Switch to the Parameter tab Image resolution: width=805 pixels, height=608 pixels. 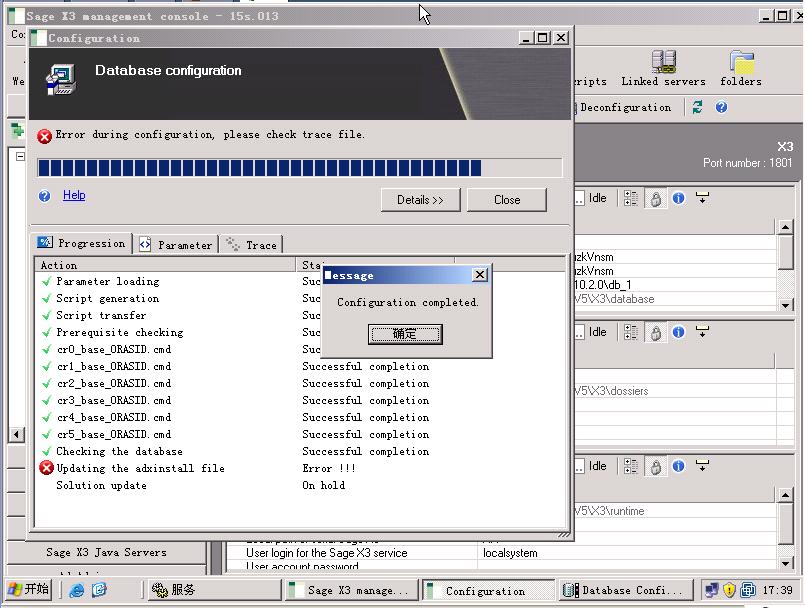tap(176, 244)
